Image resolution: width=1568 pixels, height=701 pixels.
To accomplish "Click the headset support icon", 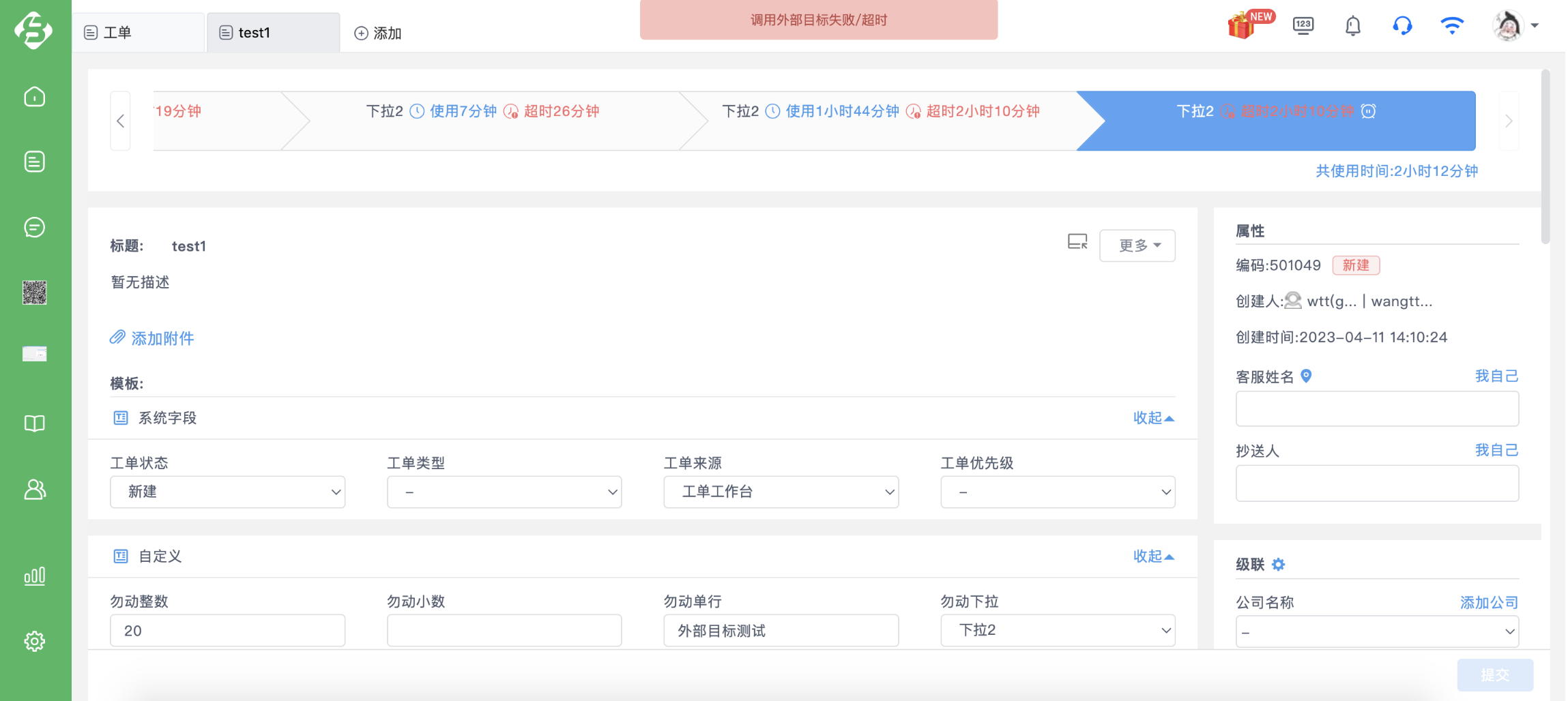I will point(1402,26).
